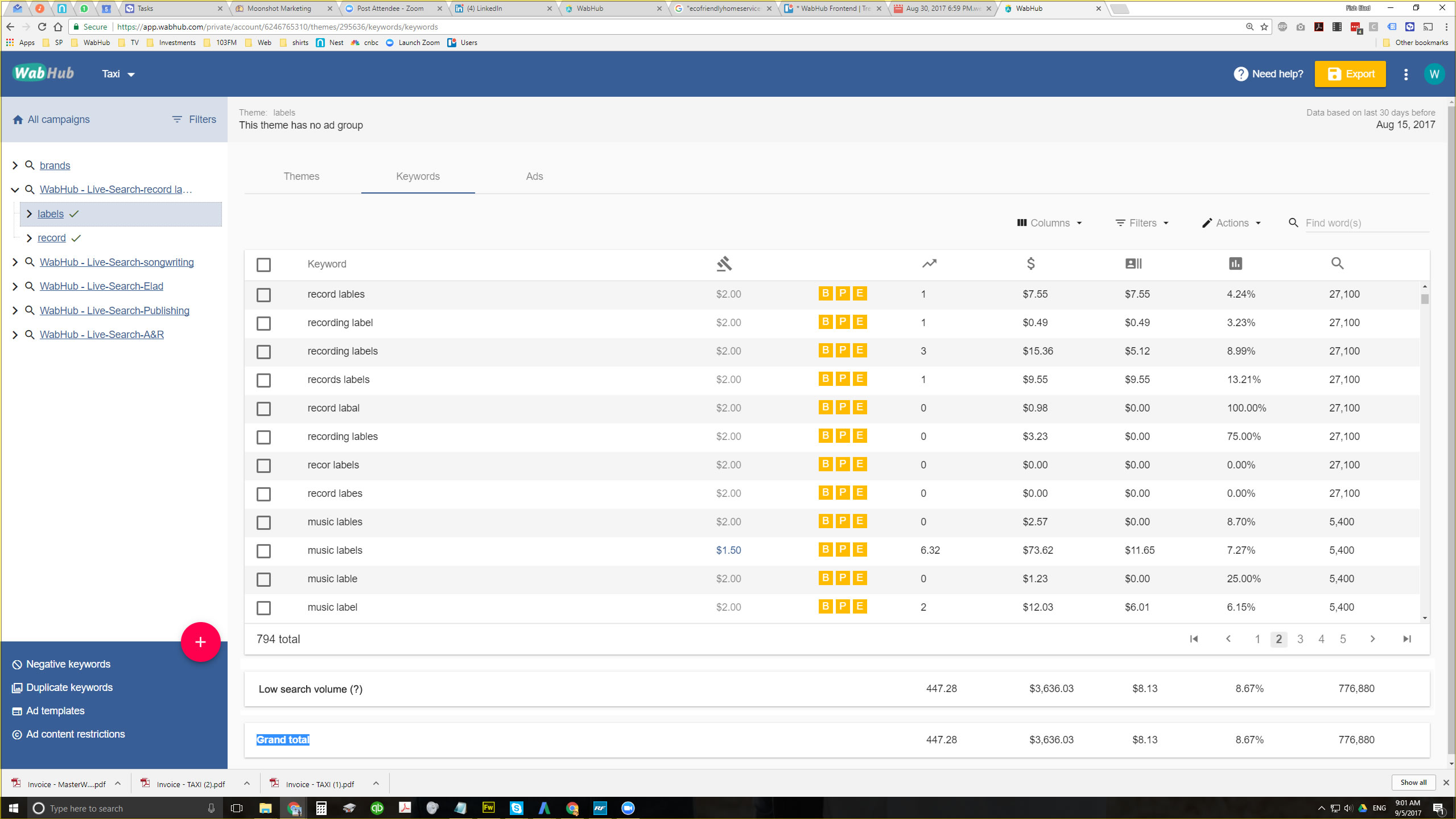The width and height of the screenshot is (1456, 819).
Task: Expand the labels theme
Action: coord(29,214)
